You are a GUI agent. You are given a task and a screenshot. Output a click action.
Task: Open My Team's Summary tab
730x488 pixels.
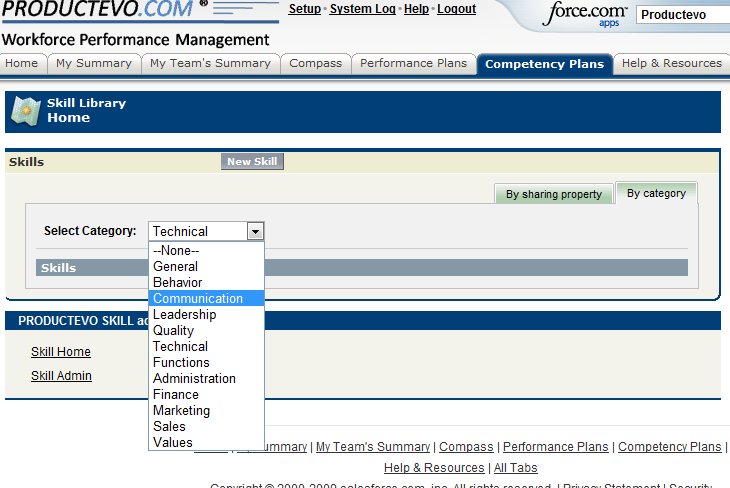click(210, 63)
